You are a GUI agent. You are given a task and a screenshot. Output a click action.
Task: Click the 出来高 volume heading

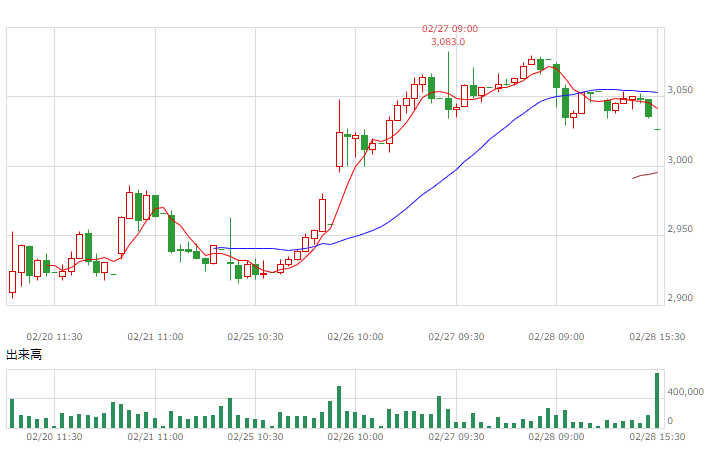[24, 355]
